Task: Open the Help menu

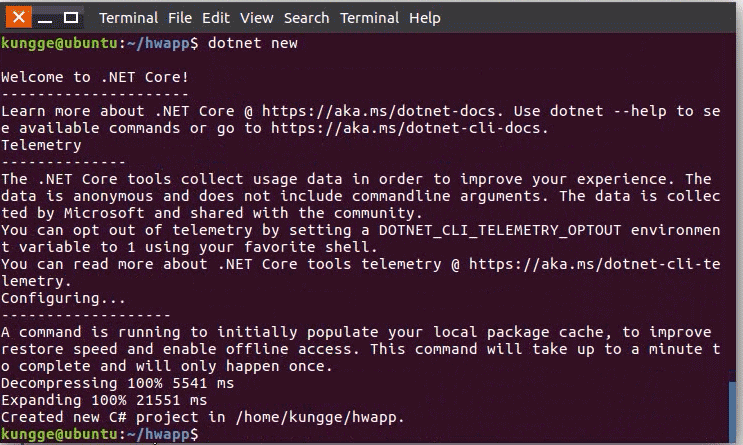Action: tap(424, 18)
